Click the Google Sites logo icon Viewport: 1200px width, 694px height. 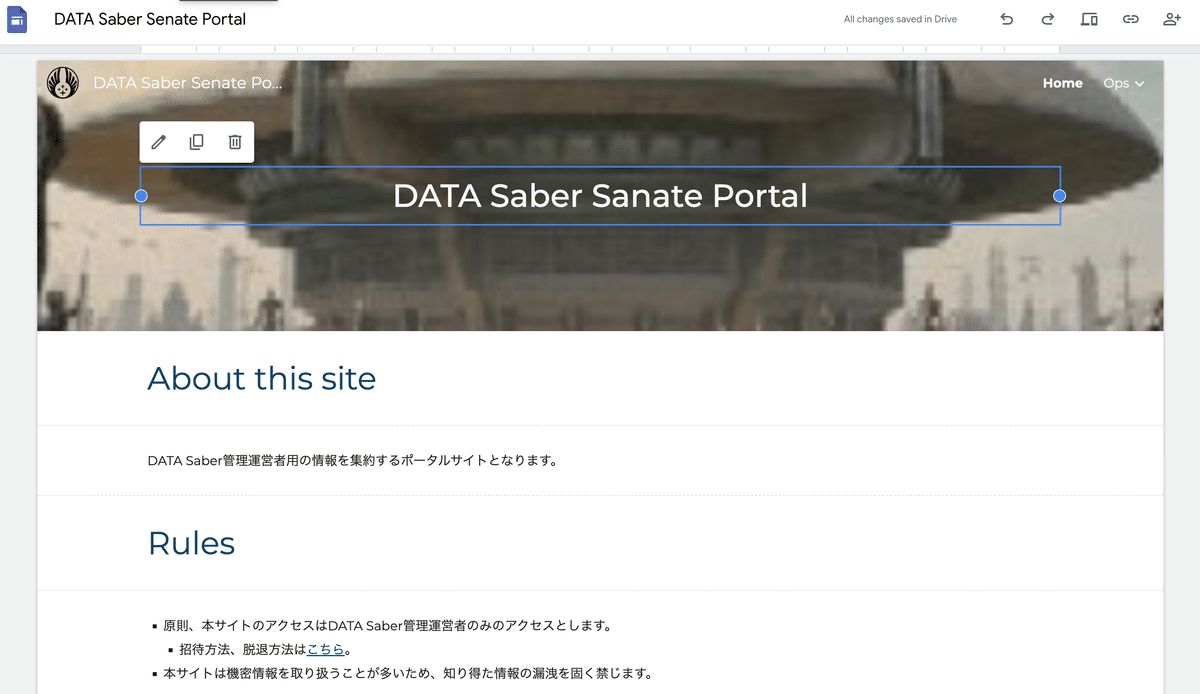click(x=16, y=19)
